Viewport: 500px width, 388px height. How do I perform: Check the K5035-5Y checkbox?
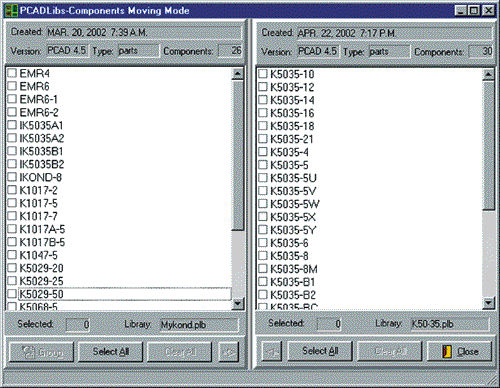263,230
